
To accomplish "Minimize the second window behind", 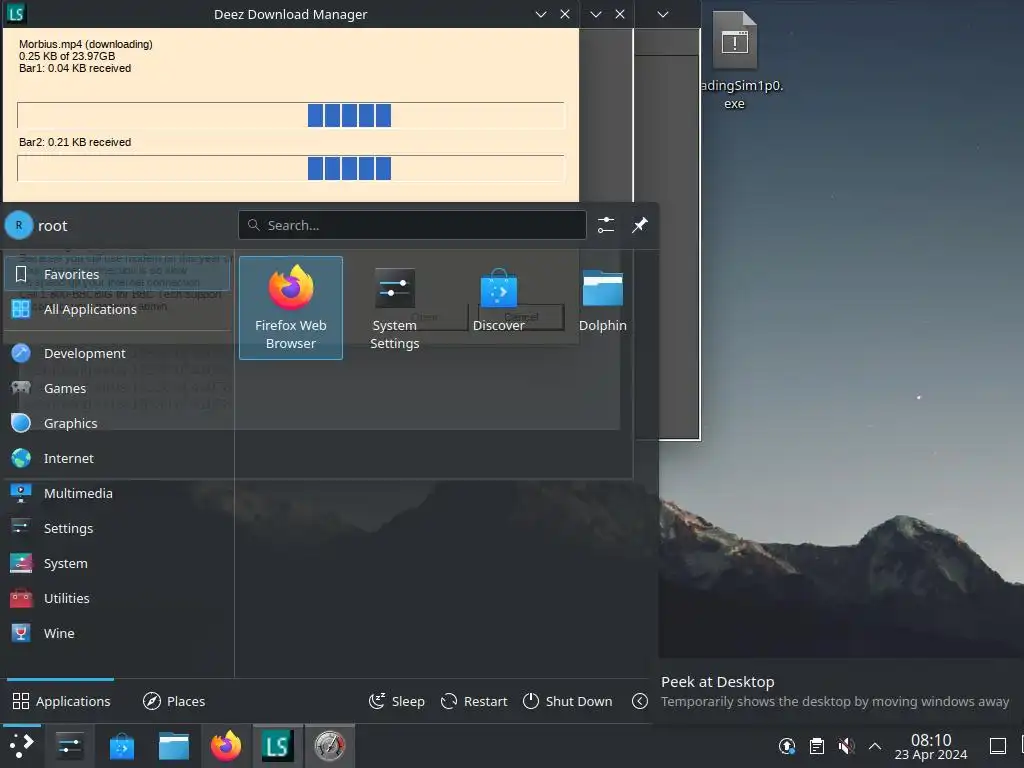I will 596,14.
